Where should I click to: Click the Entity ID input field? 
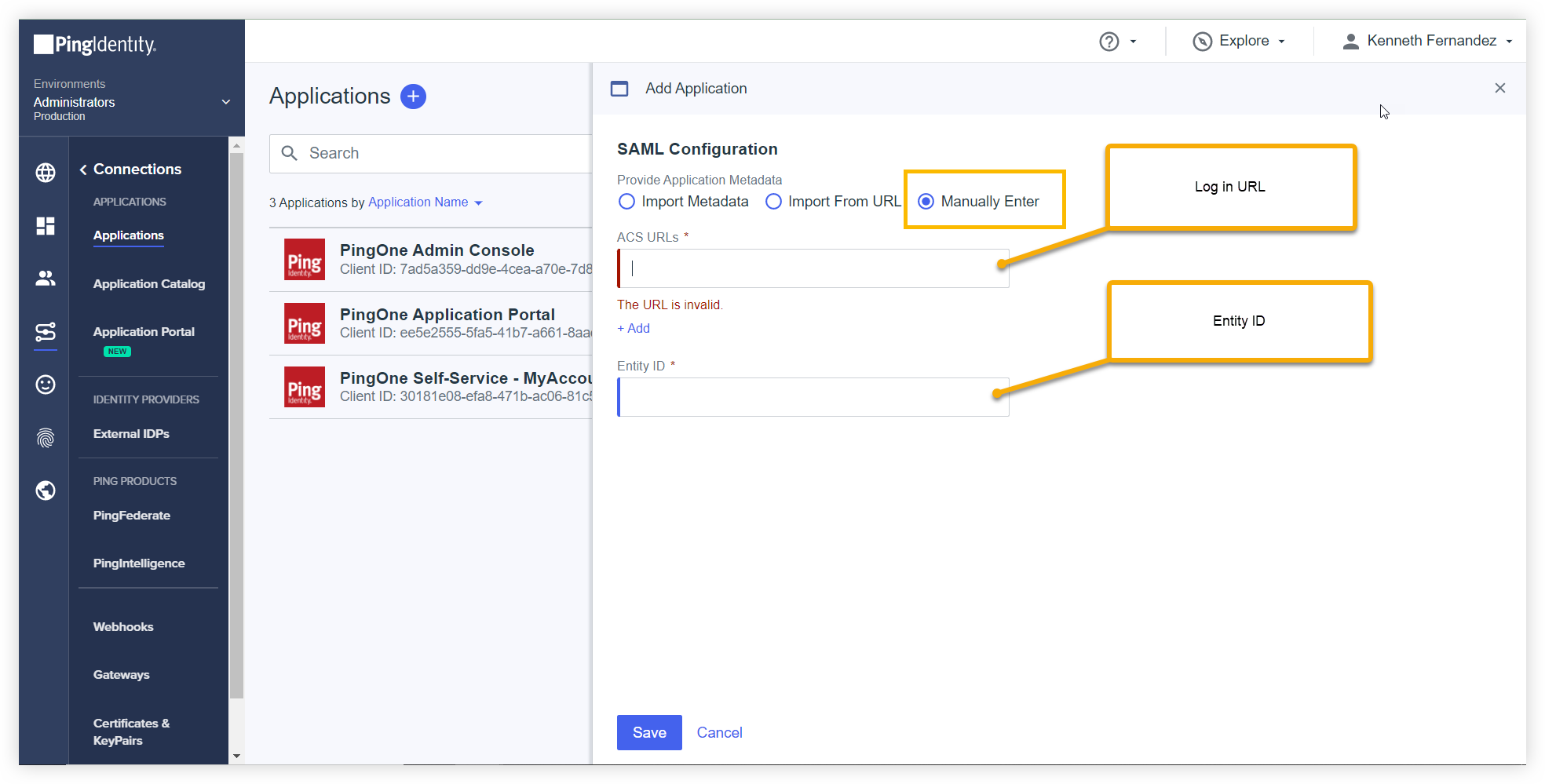[x=813, y=397]
